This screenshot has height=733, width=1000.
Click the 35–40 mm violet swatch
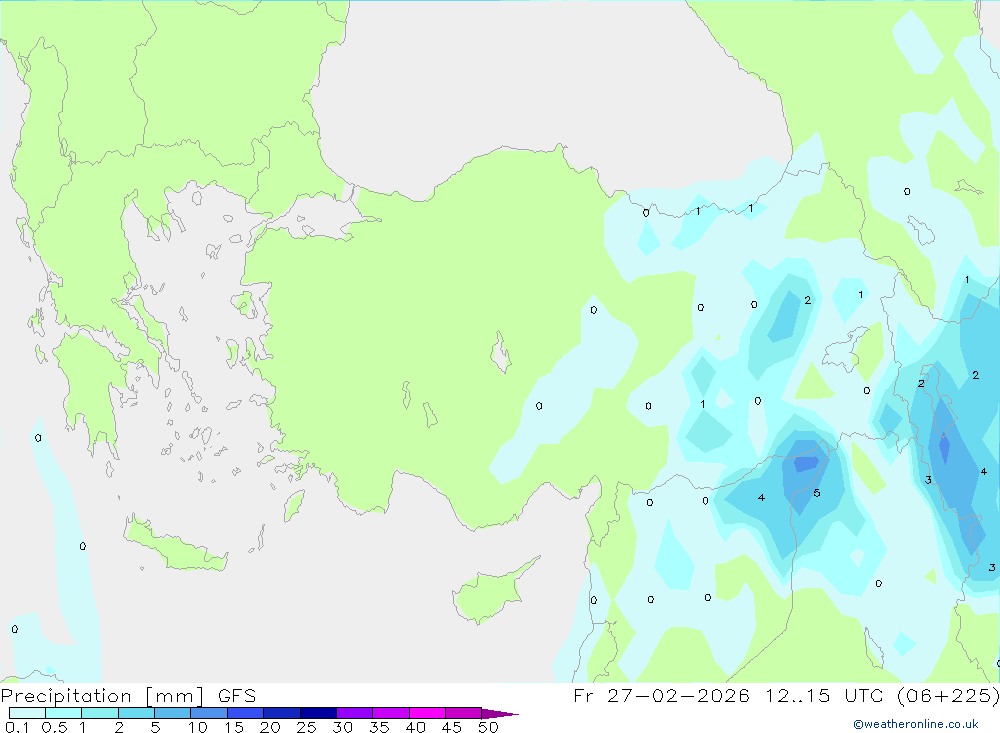(391, 713)
